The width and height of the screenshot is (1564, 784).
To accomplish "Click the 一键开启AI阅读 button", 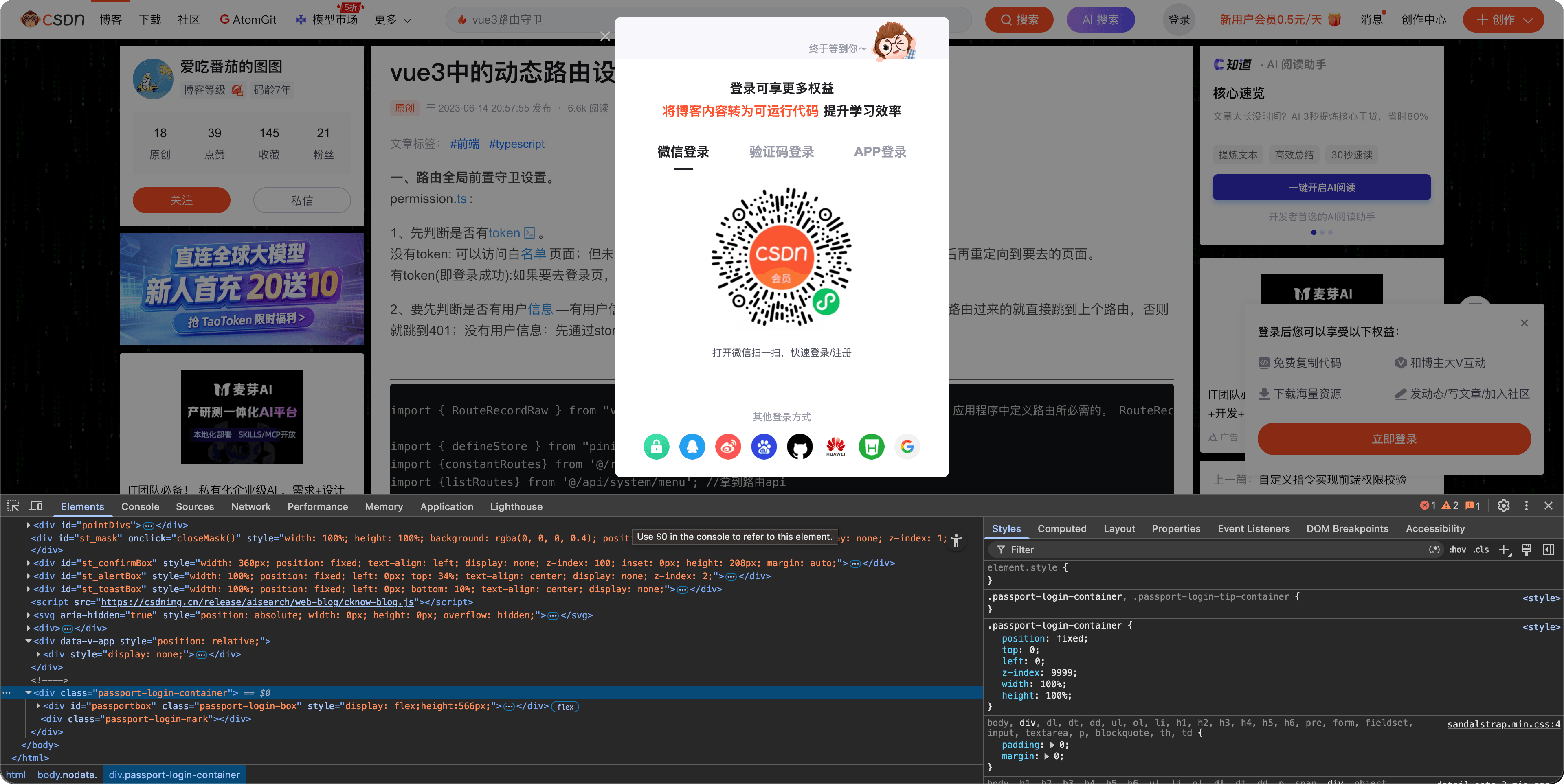I will pyautogui.click(x=1322, y=188).
